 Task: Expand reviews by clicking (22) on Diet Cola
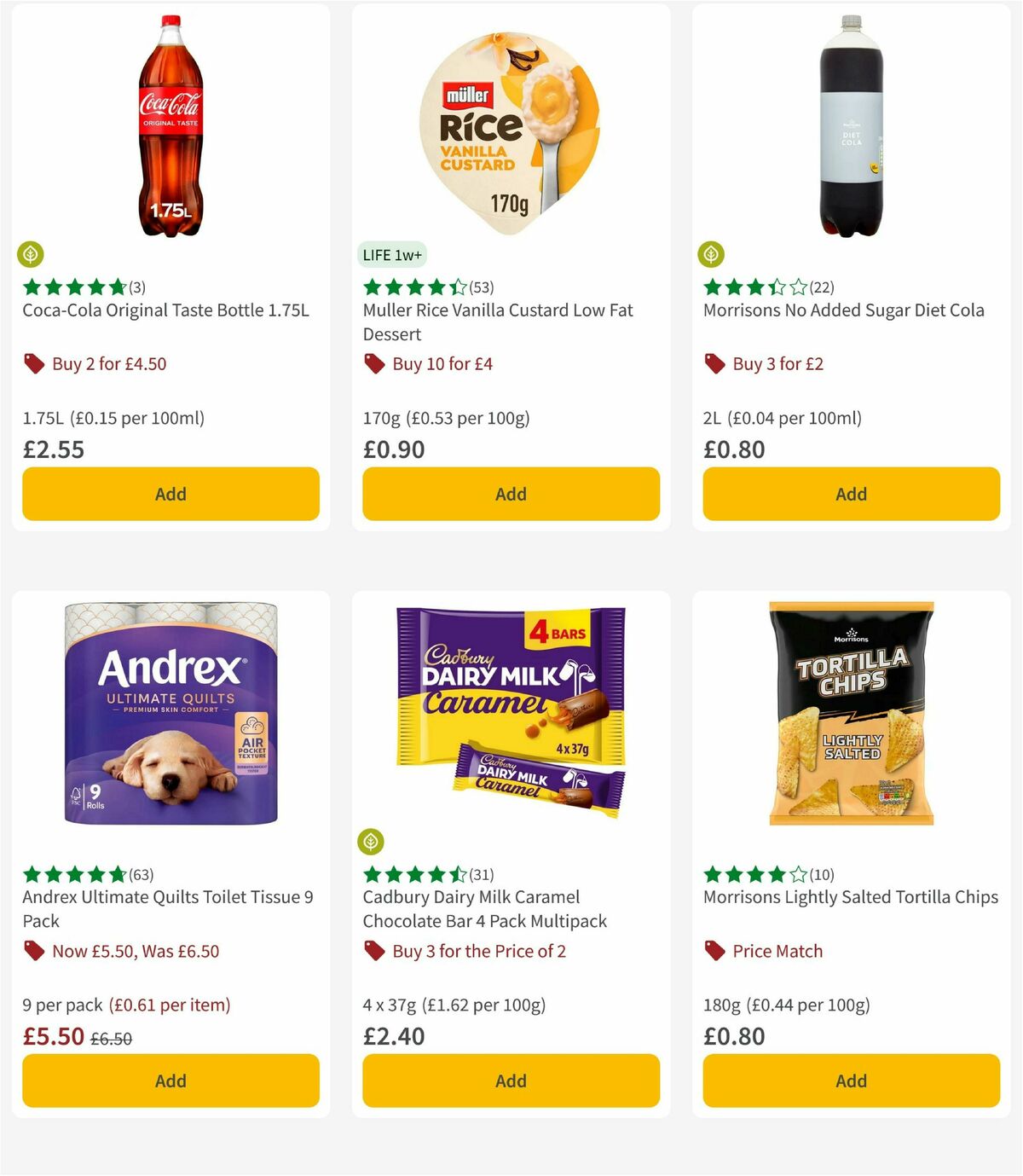pos(823,287)
